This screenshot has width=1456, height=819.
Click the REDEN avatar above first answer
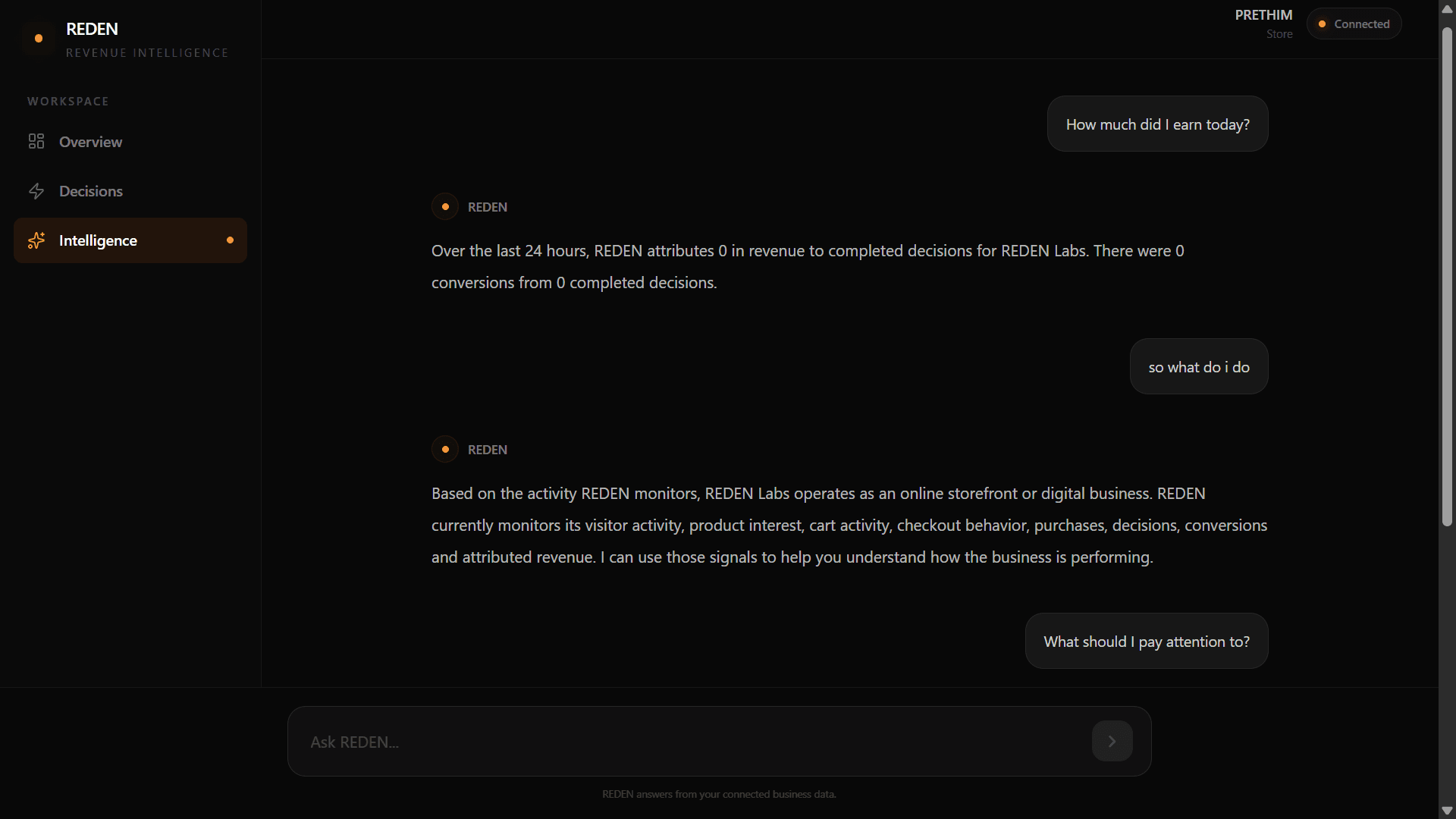click(445, 206)
